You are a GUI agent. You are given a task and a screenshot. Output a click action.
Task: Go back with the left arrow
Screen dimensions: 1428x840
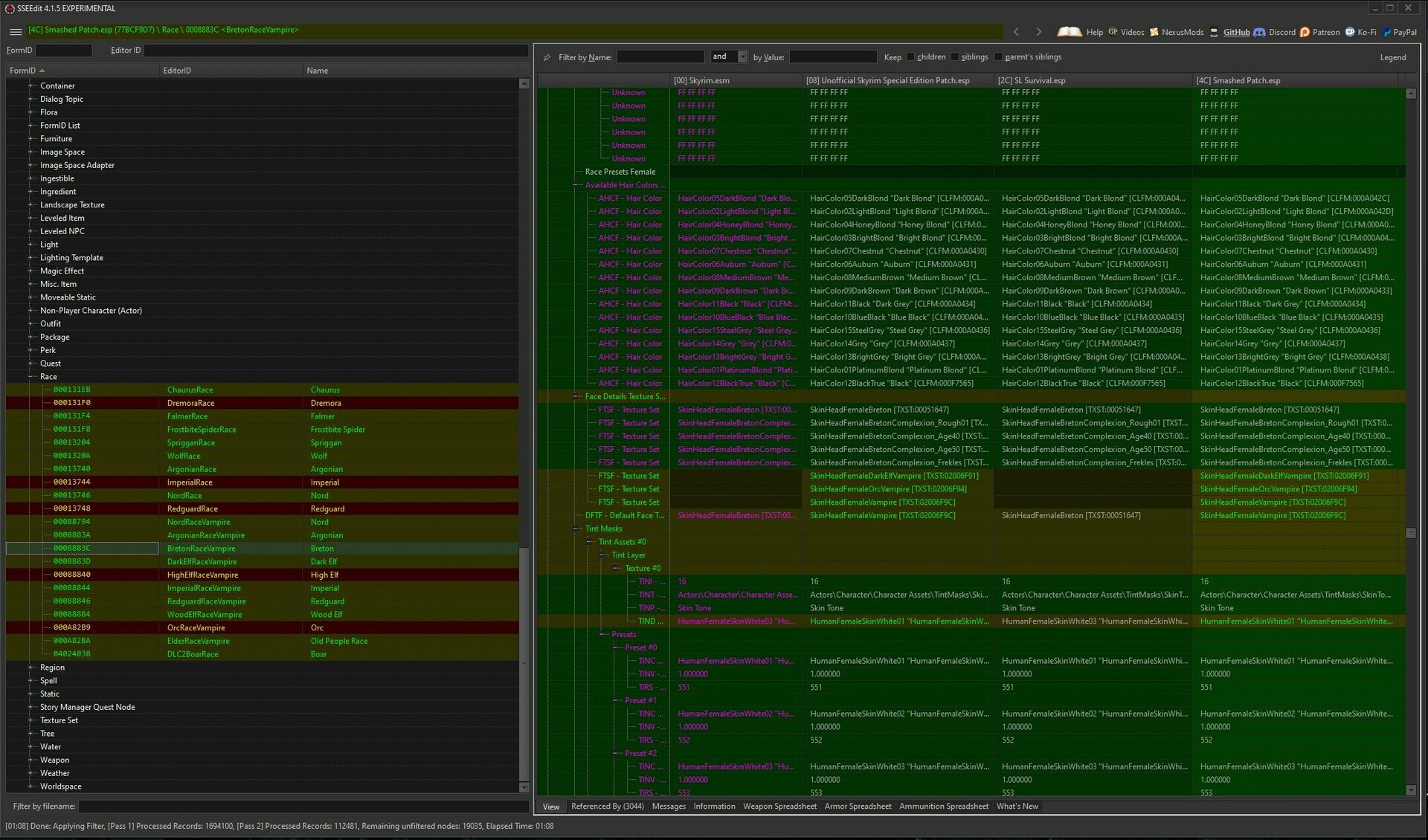click(x=1017, y=32)
